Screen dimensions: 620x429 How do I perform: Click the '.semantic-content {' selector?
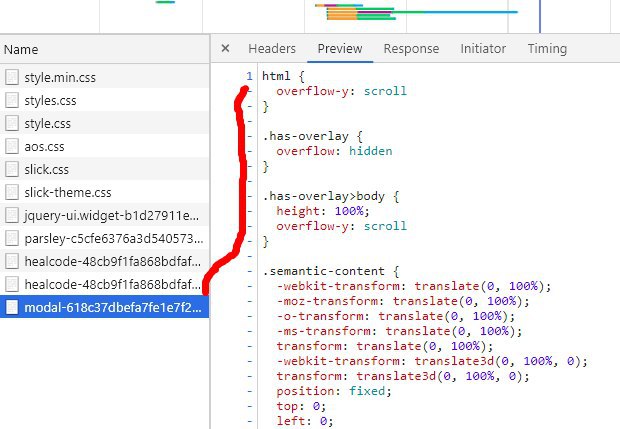(331, 271)
